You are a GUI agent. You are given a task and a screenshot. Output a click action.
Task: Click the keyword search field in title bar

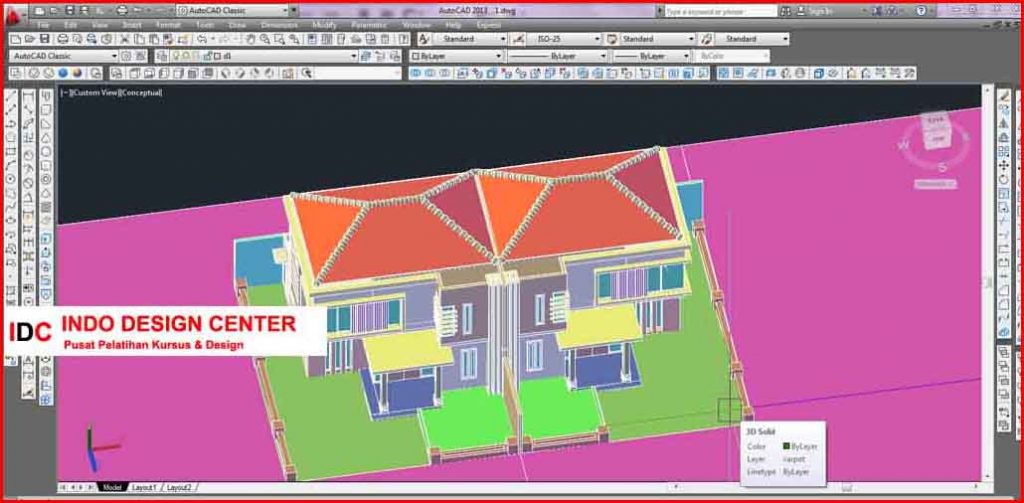[721, 11]
